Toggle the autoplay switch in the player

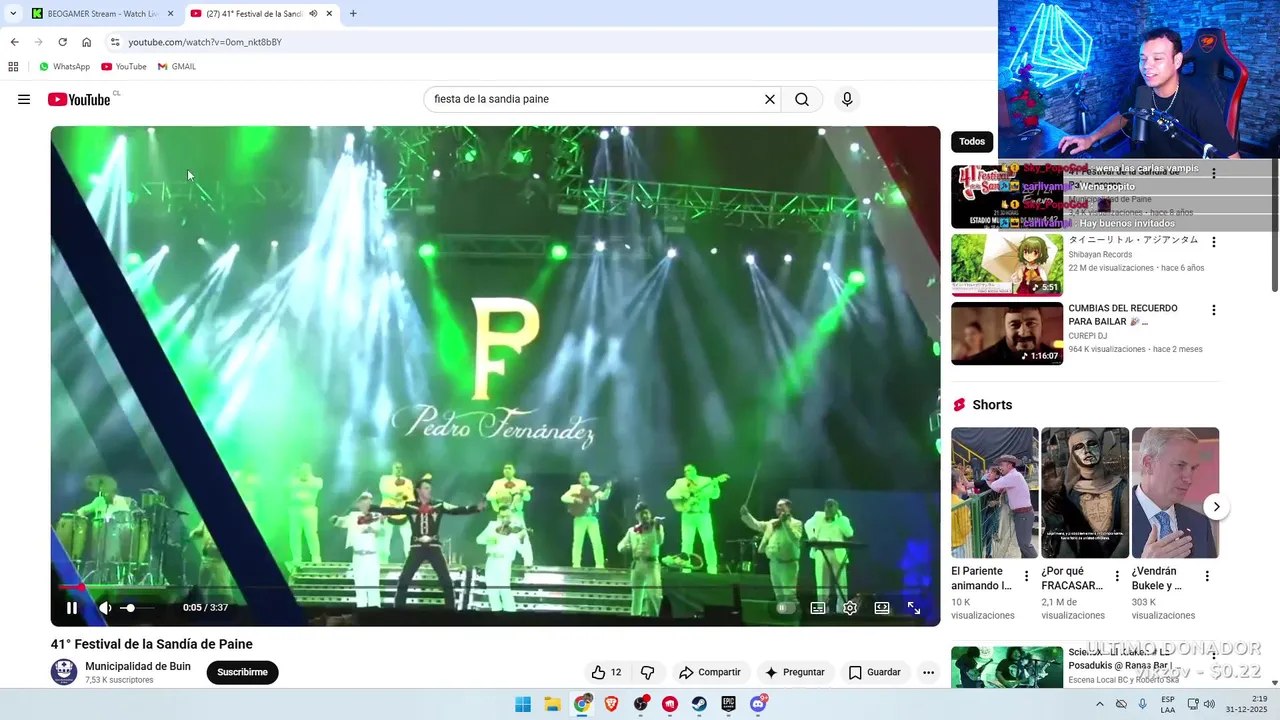pos(786,607)
